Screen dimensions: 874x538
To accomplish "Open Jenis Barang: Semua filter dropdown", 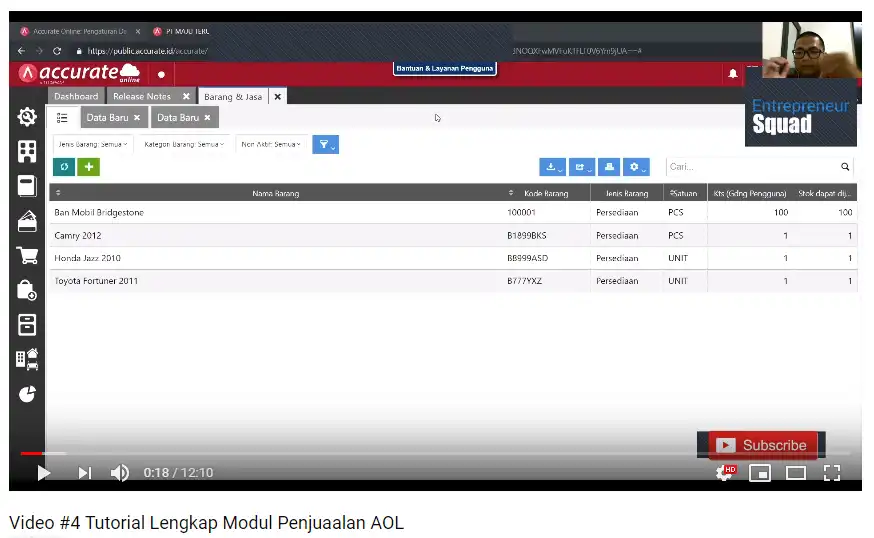I will pyautogui.click(x=93, y=144).
